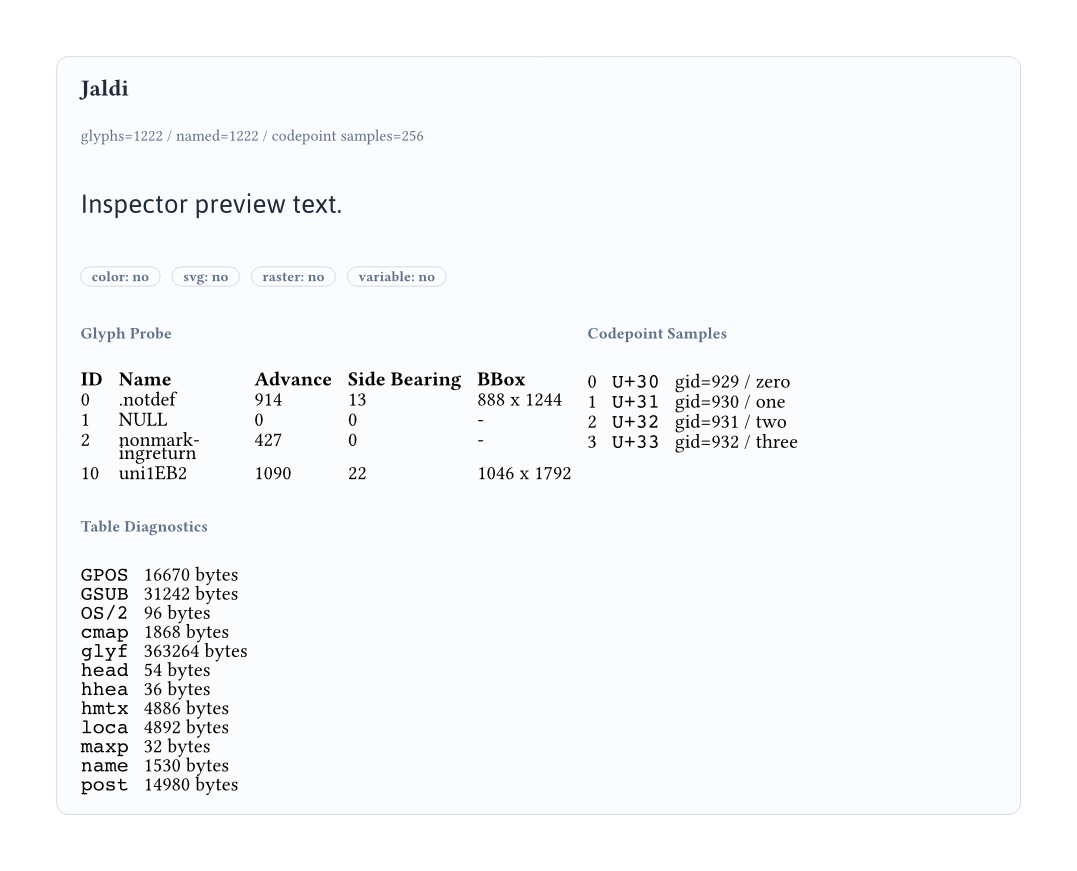The image size is (1077, 871).
Task: Select the glyphs=1222 summary line
Action: click(252, 136)
